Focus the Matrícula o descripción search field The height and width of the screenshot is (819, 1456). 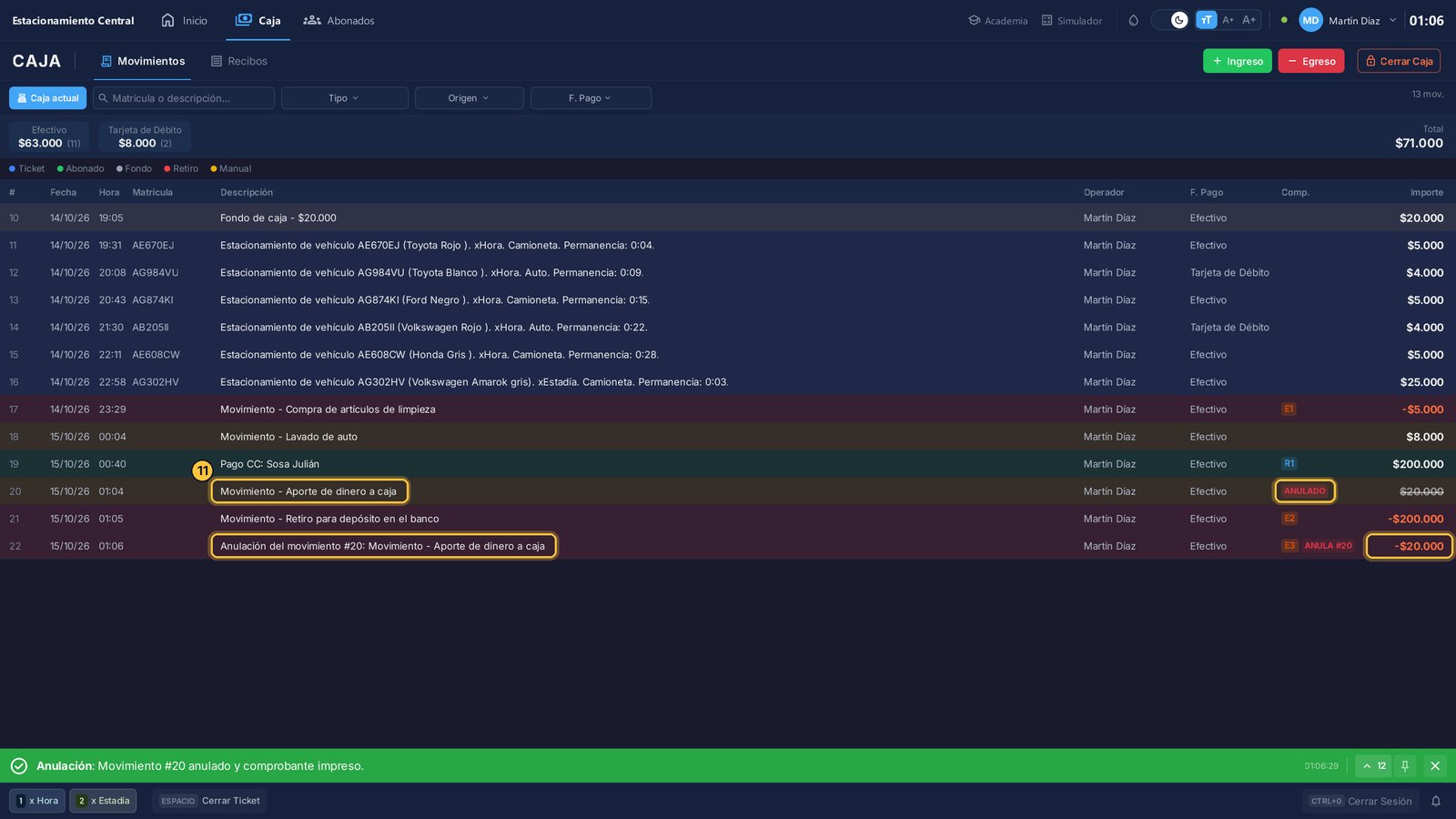(184, 98)
